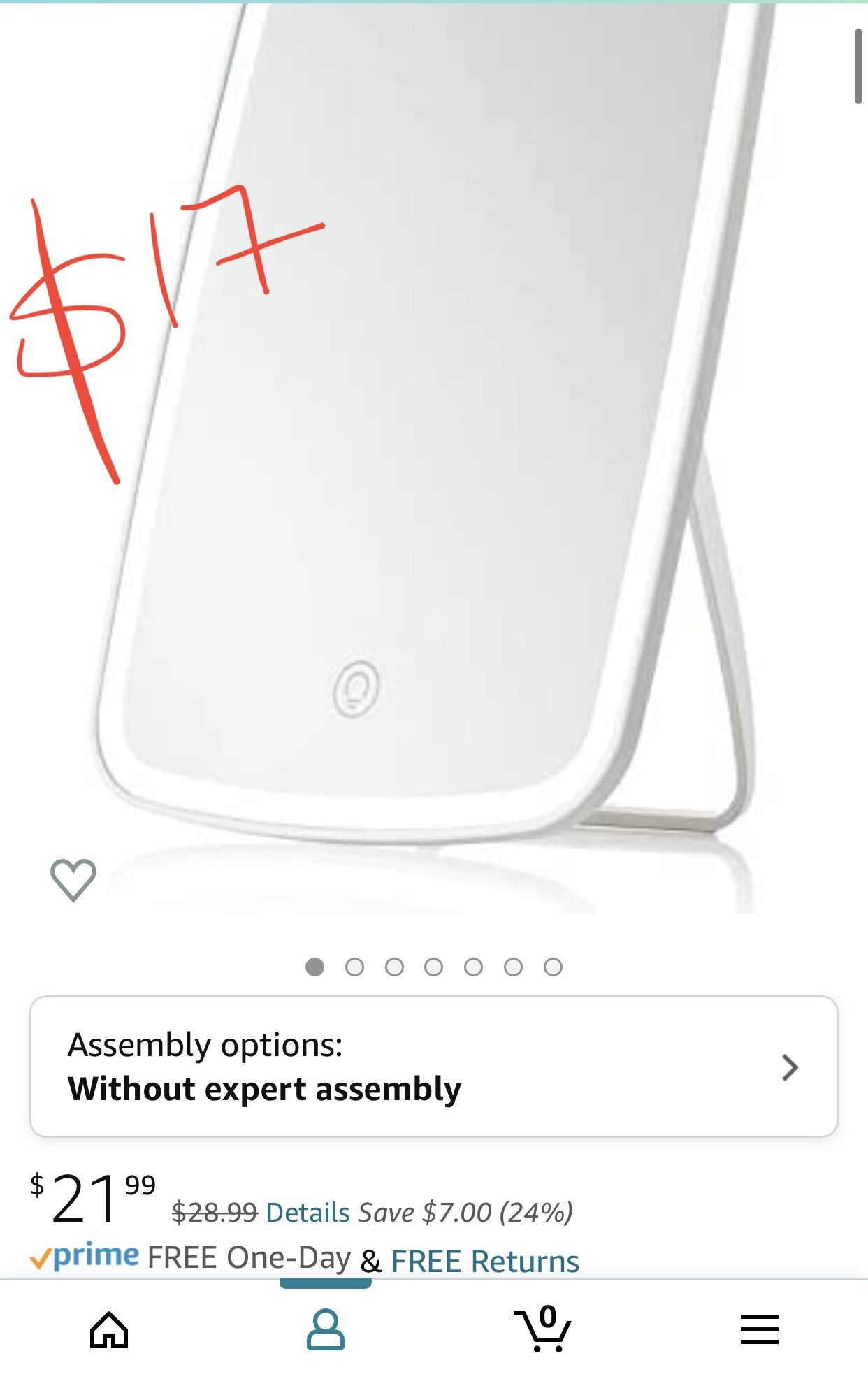868x1379 pixels.
Task: Tap the heart wishlist icon
Action: pos(73,880)
